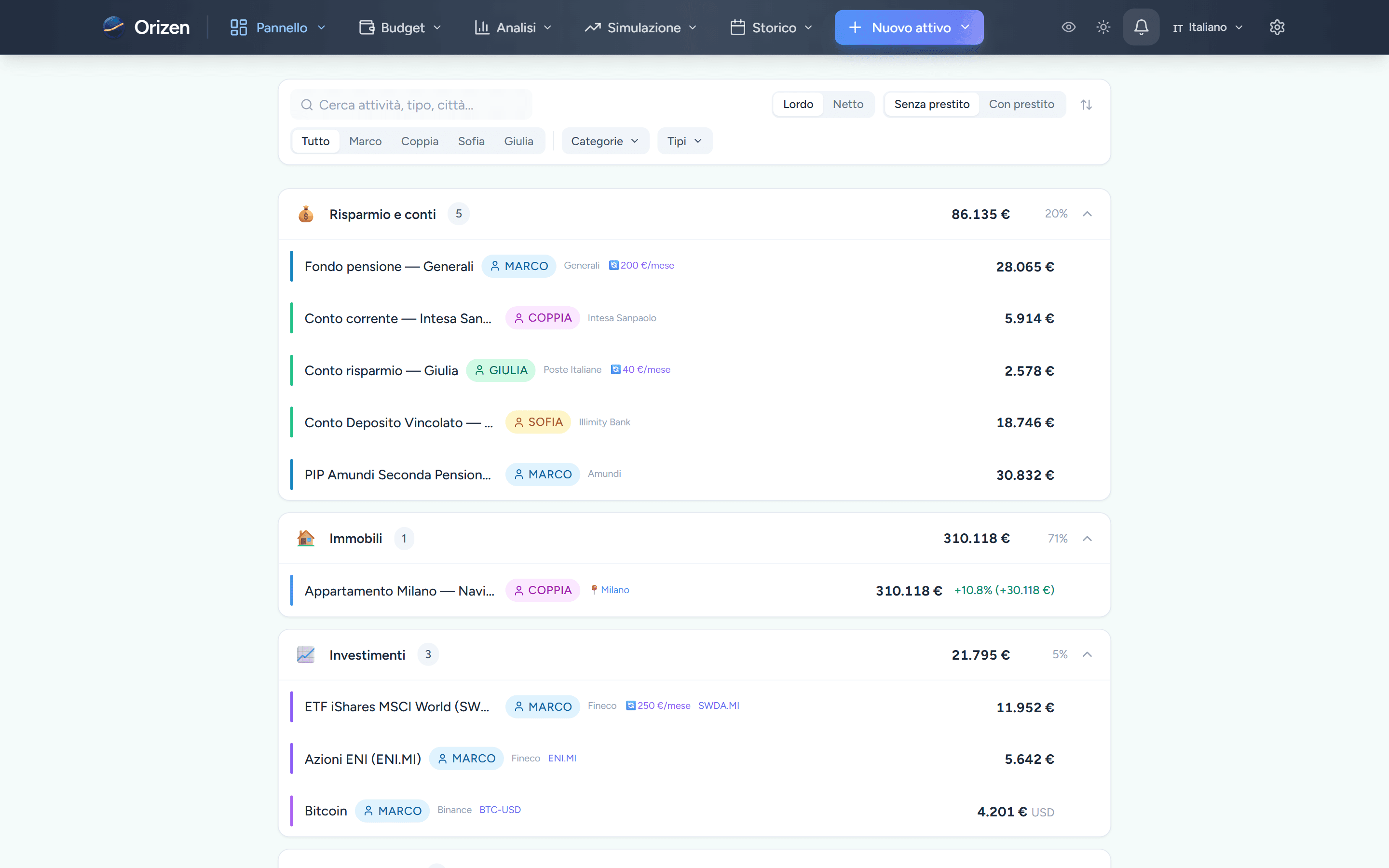Click the chart Investimenti icon
This screenshot has height=868, width=1389.
click(306, 654)
